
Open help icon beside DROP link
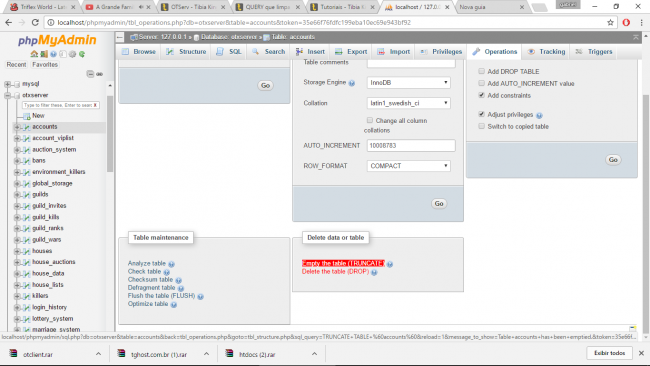point(374,272)
